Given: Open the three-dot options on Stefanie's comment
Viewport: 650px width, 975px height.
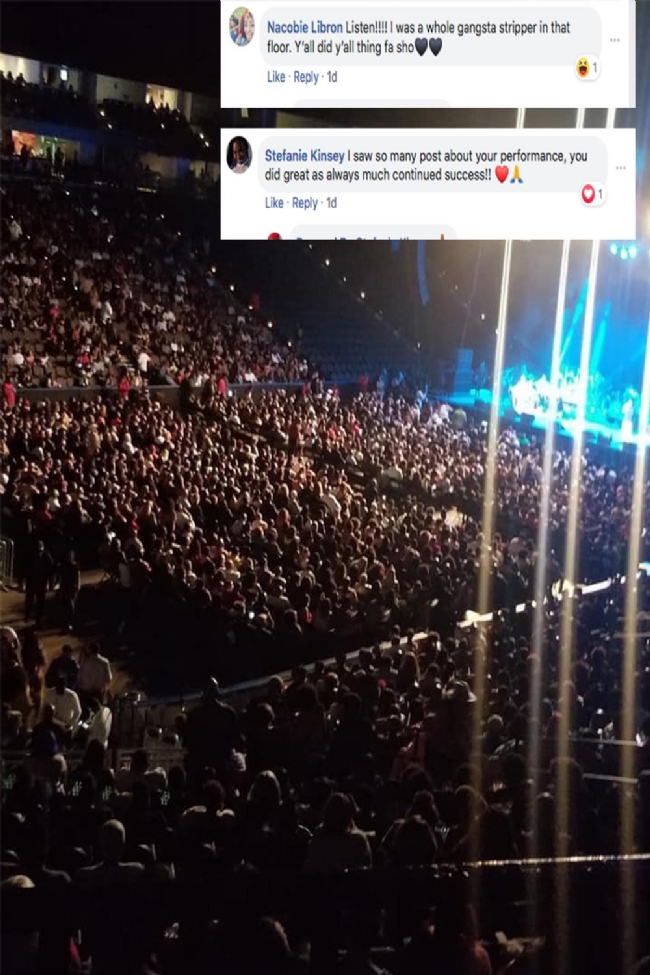Looking at the screenshot, I should click(x=620, y=168).
